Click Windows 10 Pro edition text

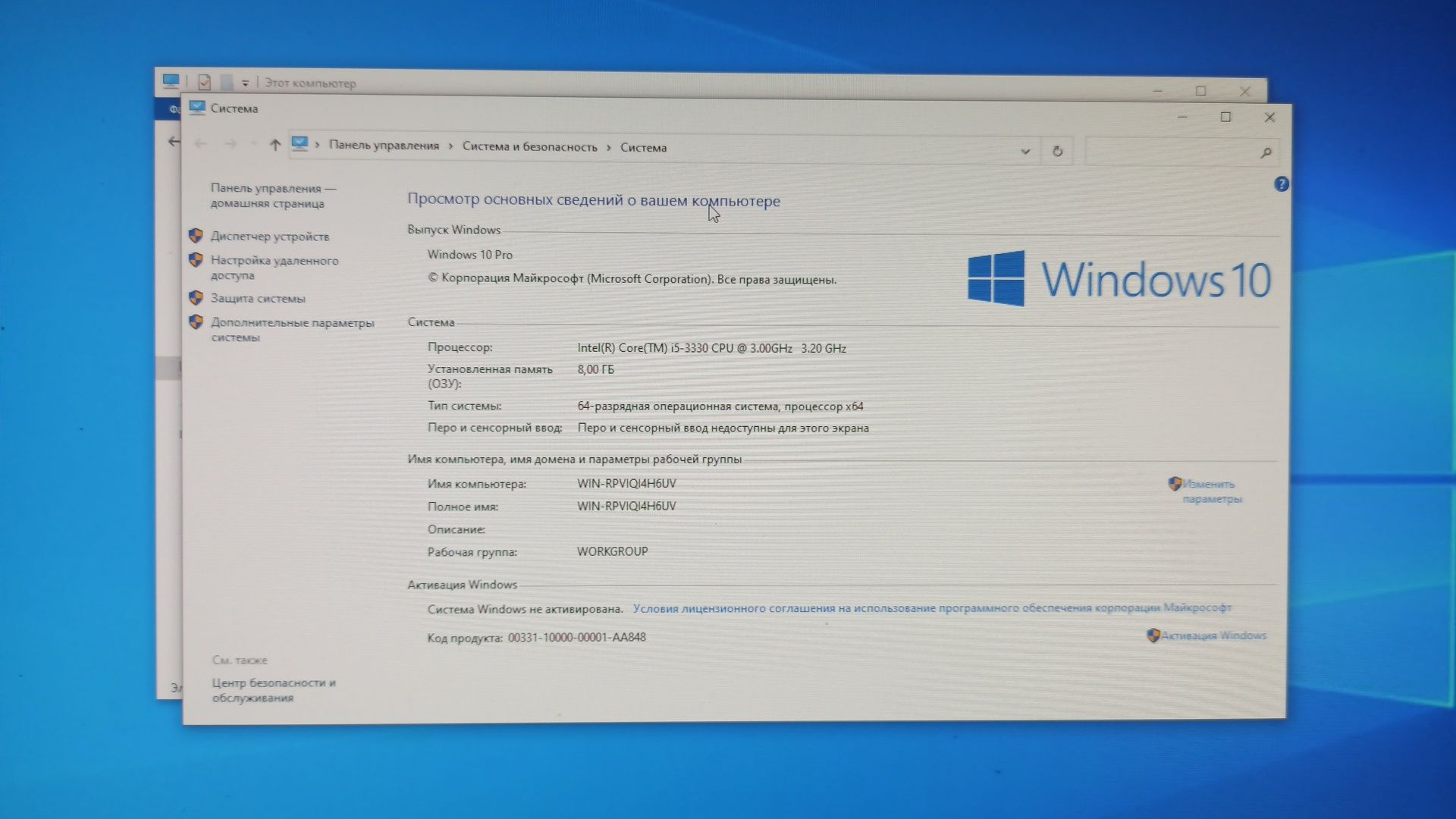click(x=469, y=255)
